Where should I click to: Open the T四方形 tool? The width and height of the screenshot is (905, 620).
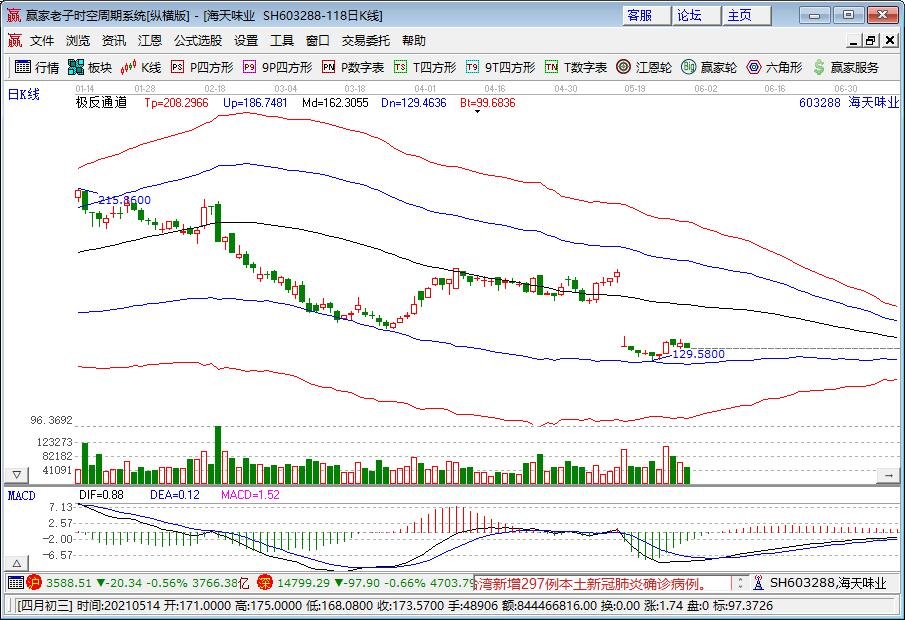pyautogui.click(x=425, y=68)
